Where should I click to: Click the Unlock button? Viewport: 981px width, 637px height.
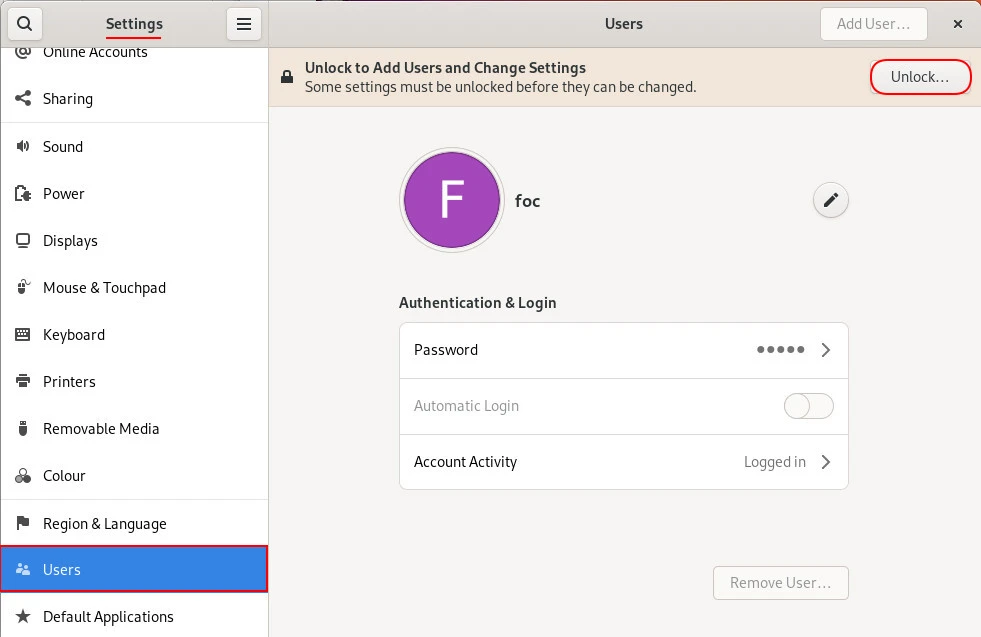tap(919, 77)
